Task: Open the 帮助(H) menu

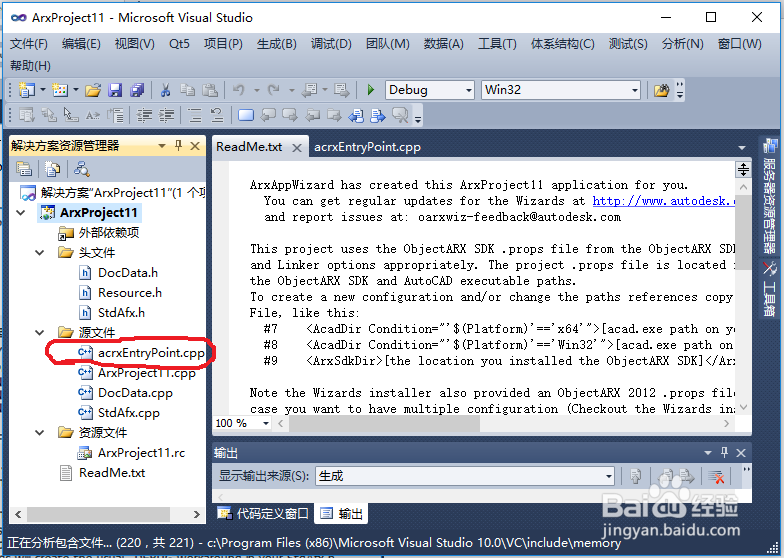Action: 30,66
